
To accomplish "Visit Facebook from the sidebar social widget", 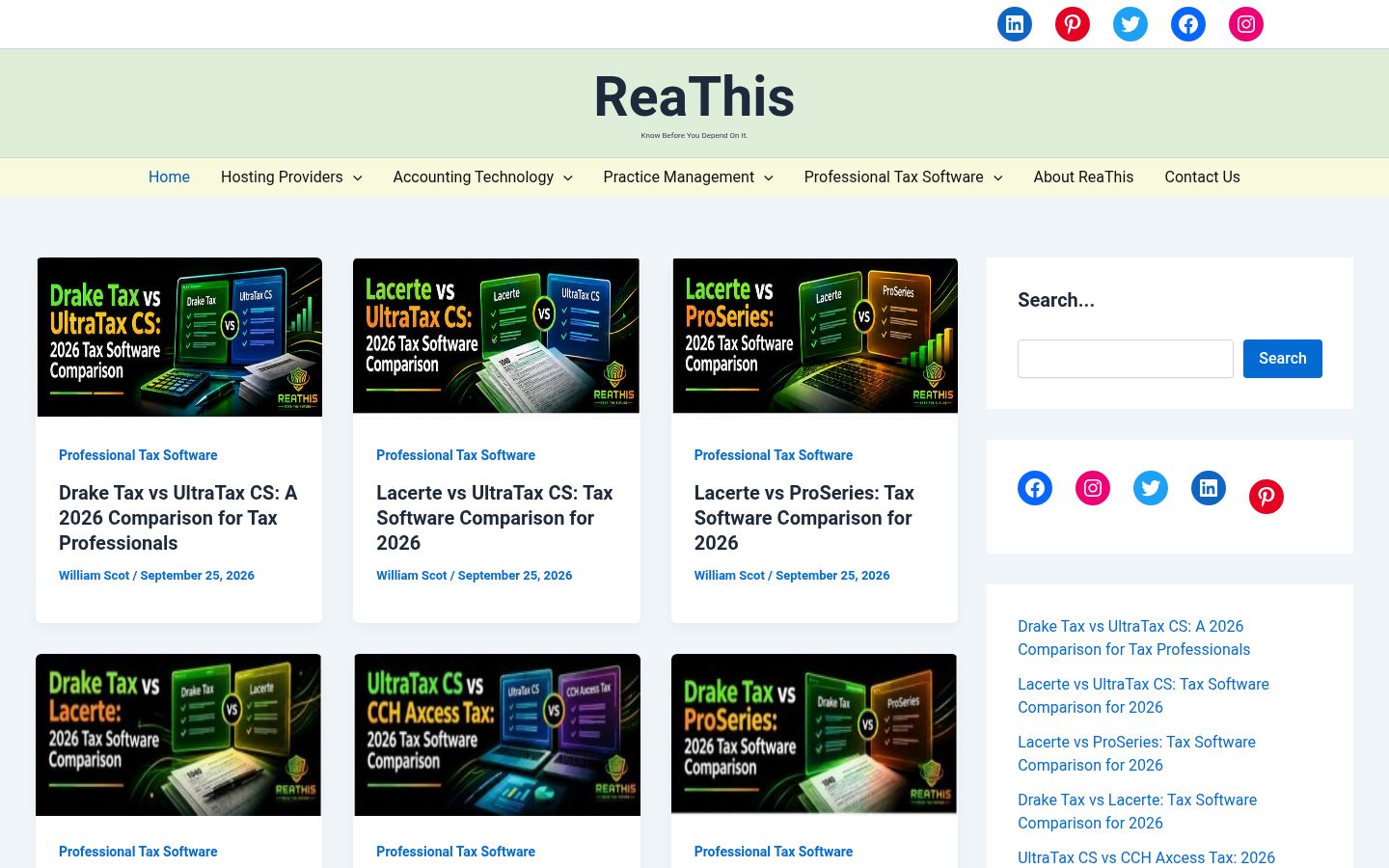I will point(1035,488).
